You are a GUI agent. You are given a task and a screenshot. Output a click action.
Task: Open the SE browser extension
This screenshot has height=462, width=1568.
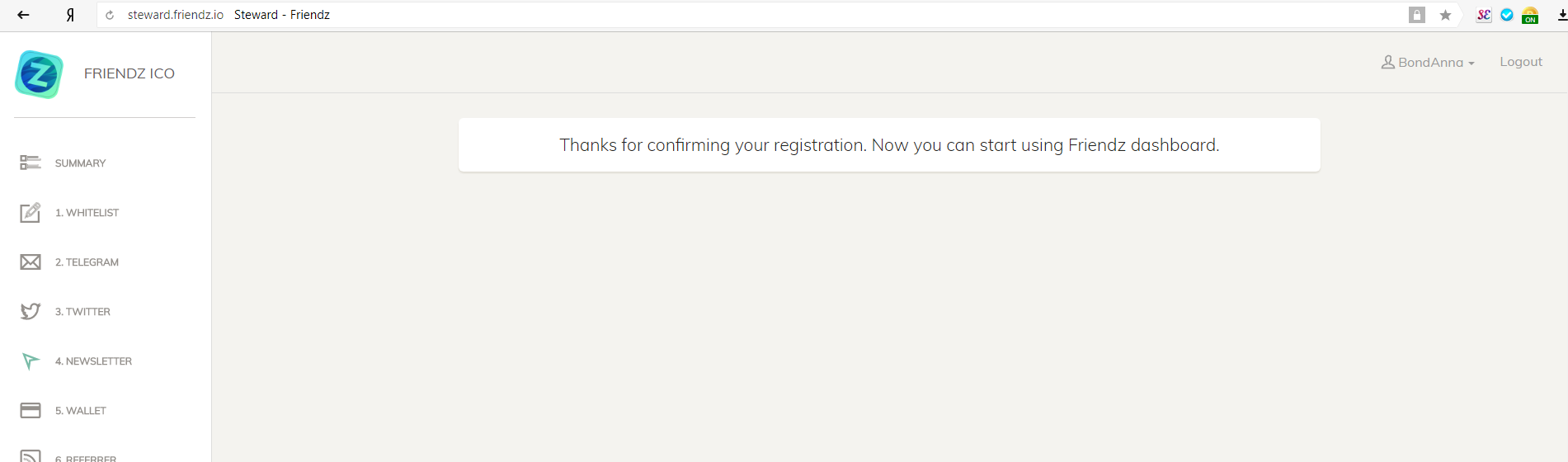coord(1484,15)
